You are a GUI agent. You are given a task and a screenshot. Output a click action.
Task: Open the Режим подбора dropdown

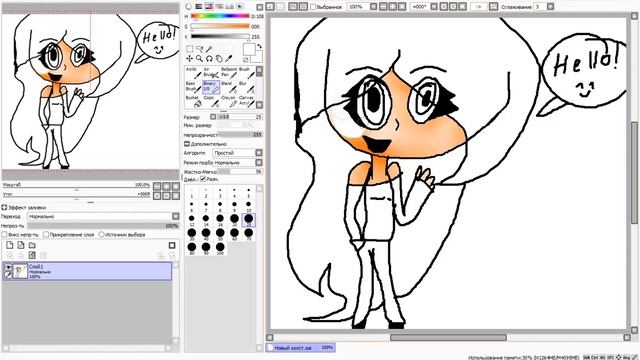coord(259,162)
